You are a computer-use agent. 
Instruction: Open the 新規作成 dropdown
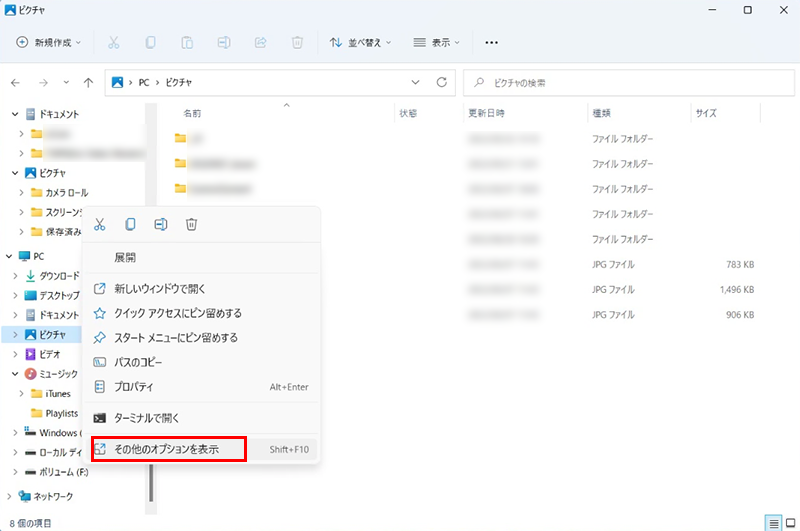[49, 43]
